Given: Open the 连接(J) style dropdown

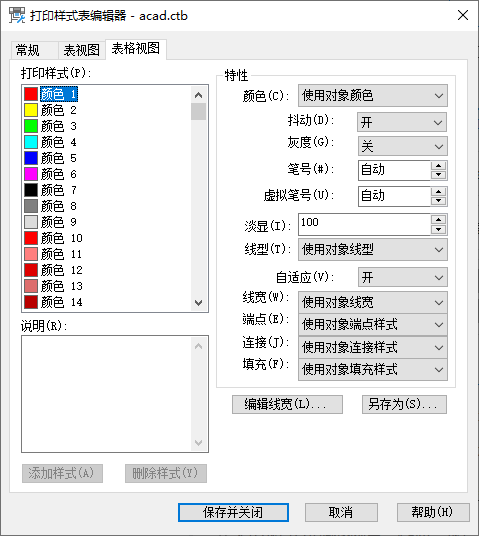Looking at the screenshot, I should click(x=373, y=347).
